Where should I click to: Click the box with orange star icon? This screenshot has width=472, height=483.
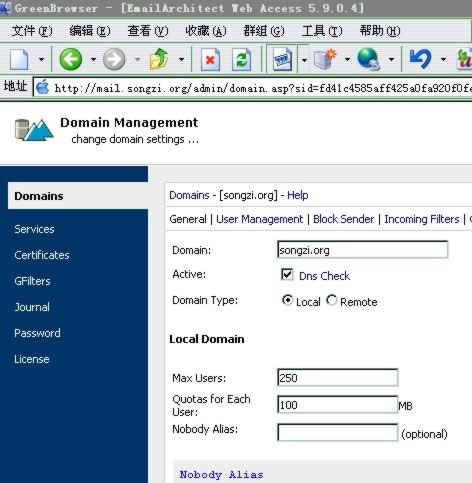[325, 59]
